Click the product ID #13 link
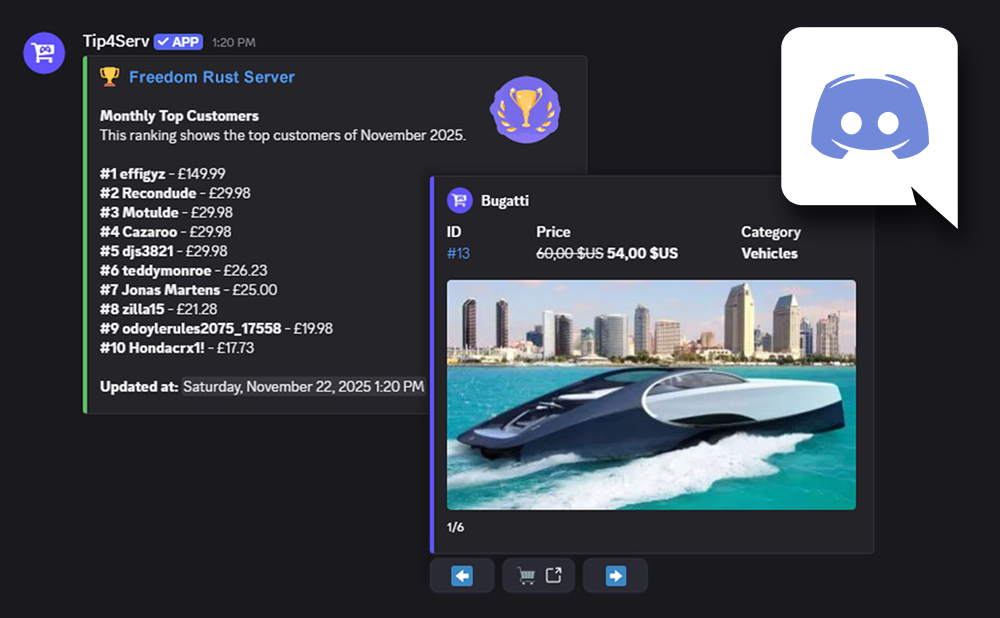The width and height of the screenshot is (1000, 618). click(x=458, y=253)
